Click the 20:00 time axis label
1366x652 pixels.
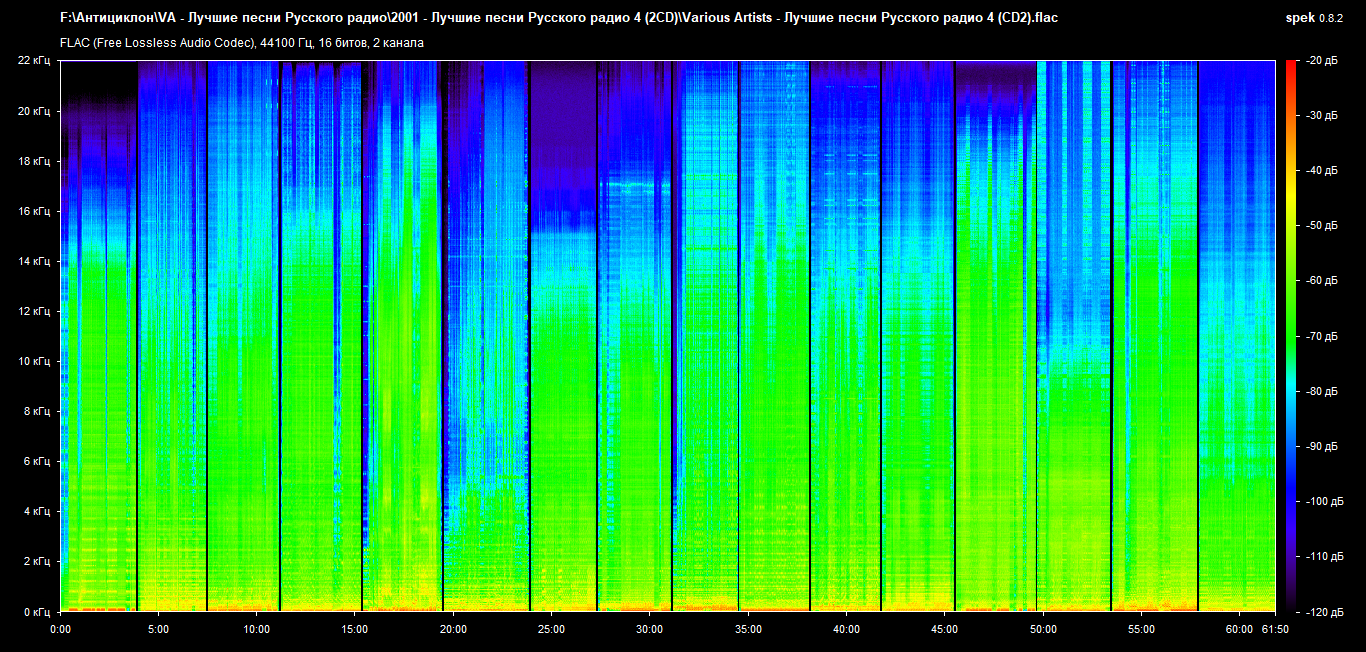(x=453, y=629)
